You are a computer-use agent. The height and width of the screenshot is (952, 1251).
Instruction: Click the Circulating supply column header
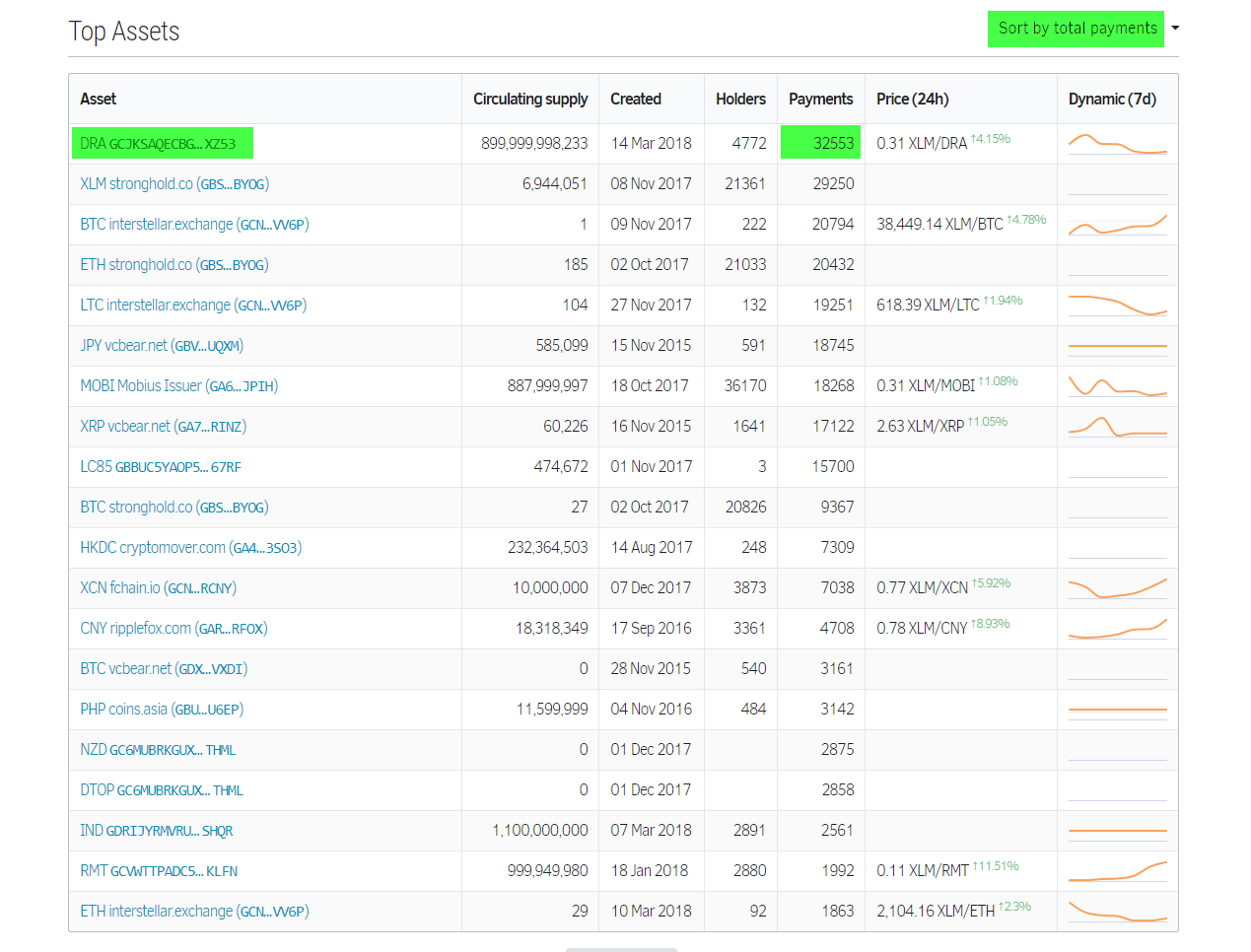530,99
